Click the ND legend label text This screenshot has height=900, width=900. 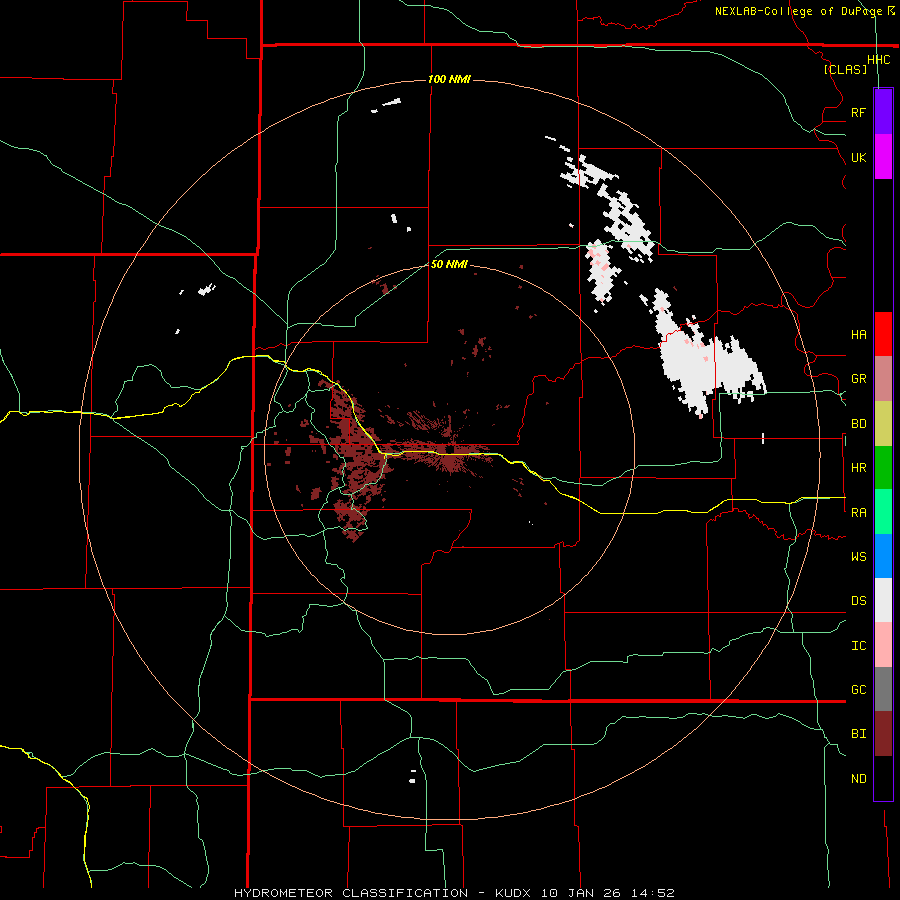[859, 779]
